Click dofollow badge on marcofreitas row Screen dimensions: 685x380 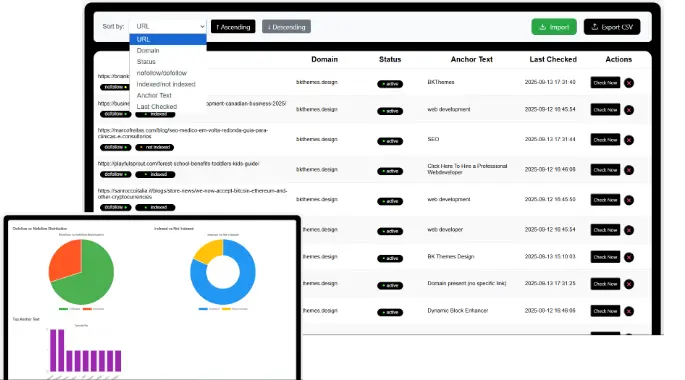tap(116, 148)
